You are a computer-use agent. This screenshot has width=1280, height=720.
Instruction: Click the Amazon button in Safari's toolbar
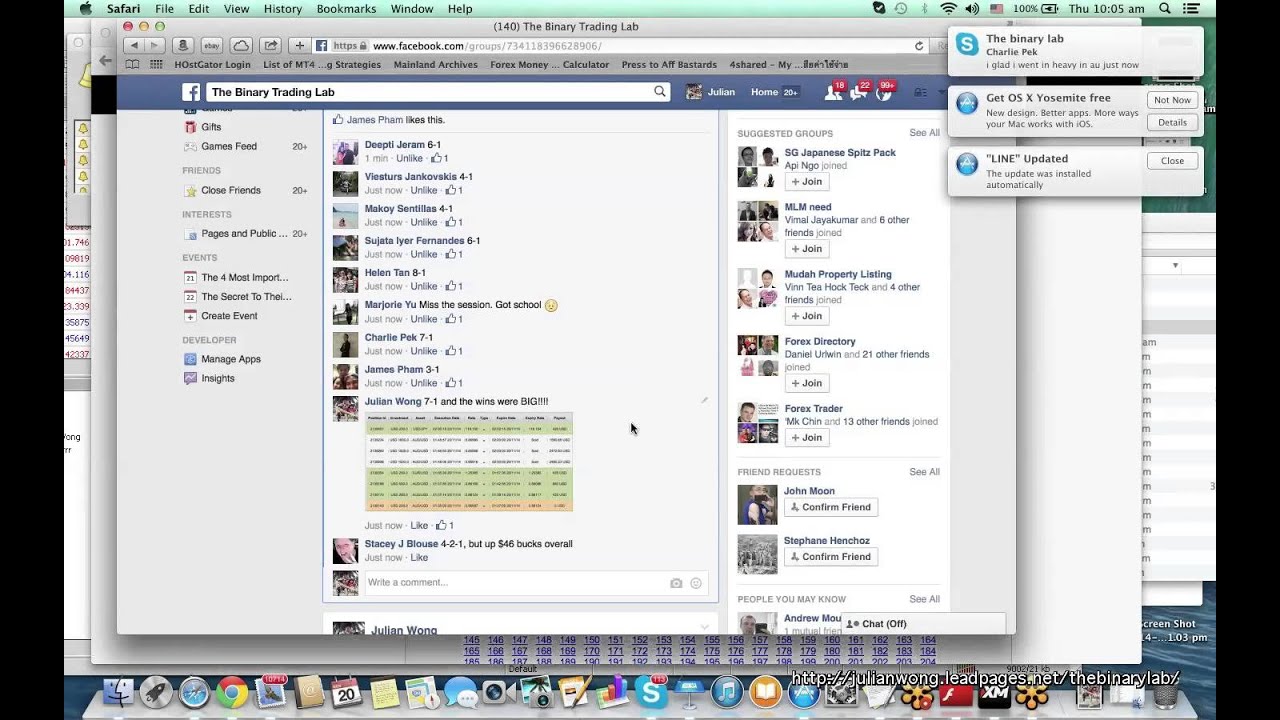[183, 46]
